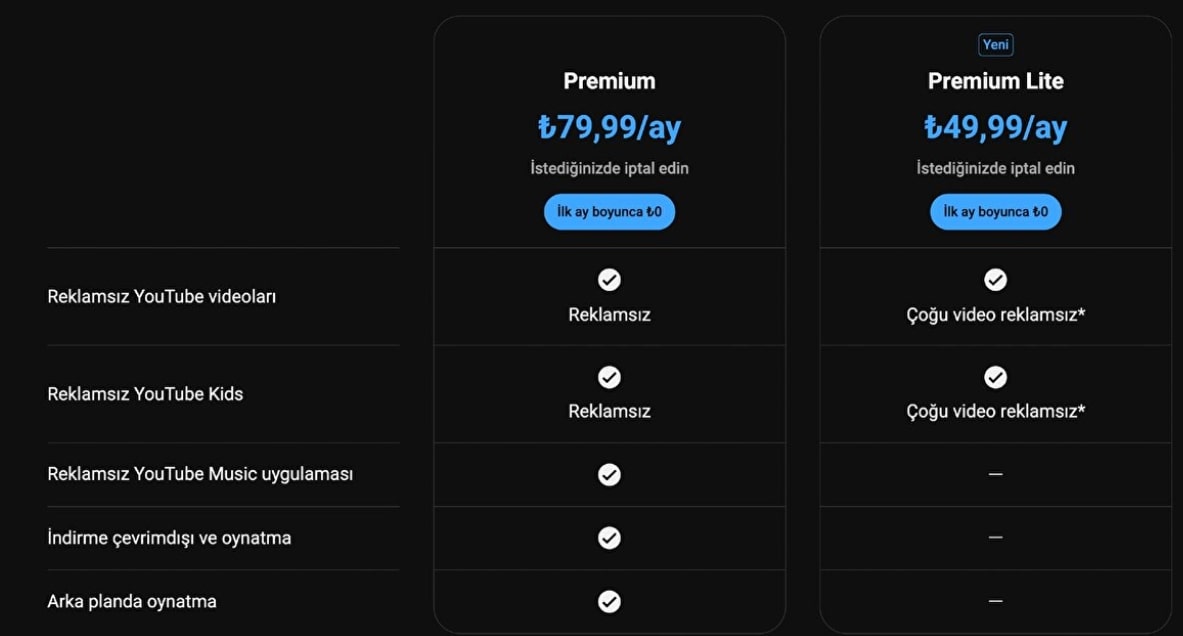Click the Yeni badge above Premium Lite

[x=995, y=45]
